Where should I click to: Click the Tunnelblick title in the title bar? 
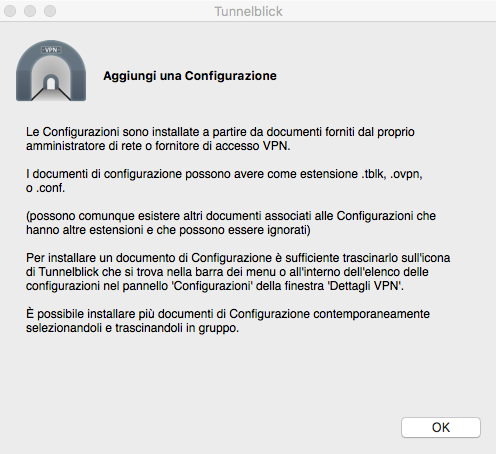coord(248,11)
